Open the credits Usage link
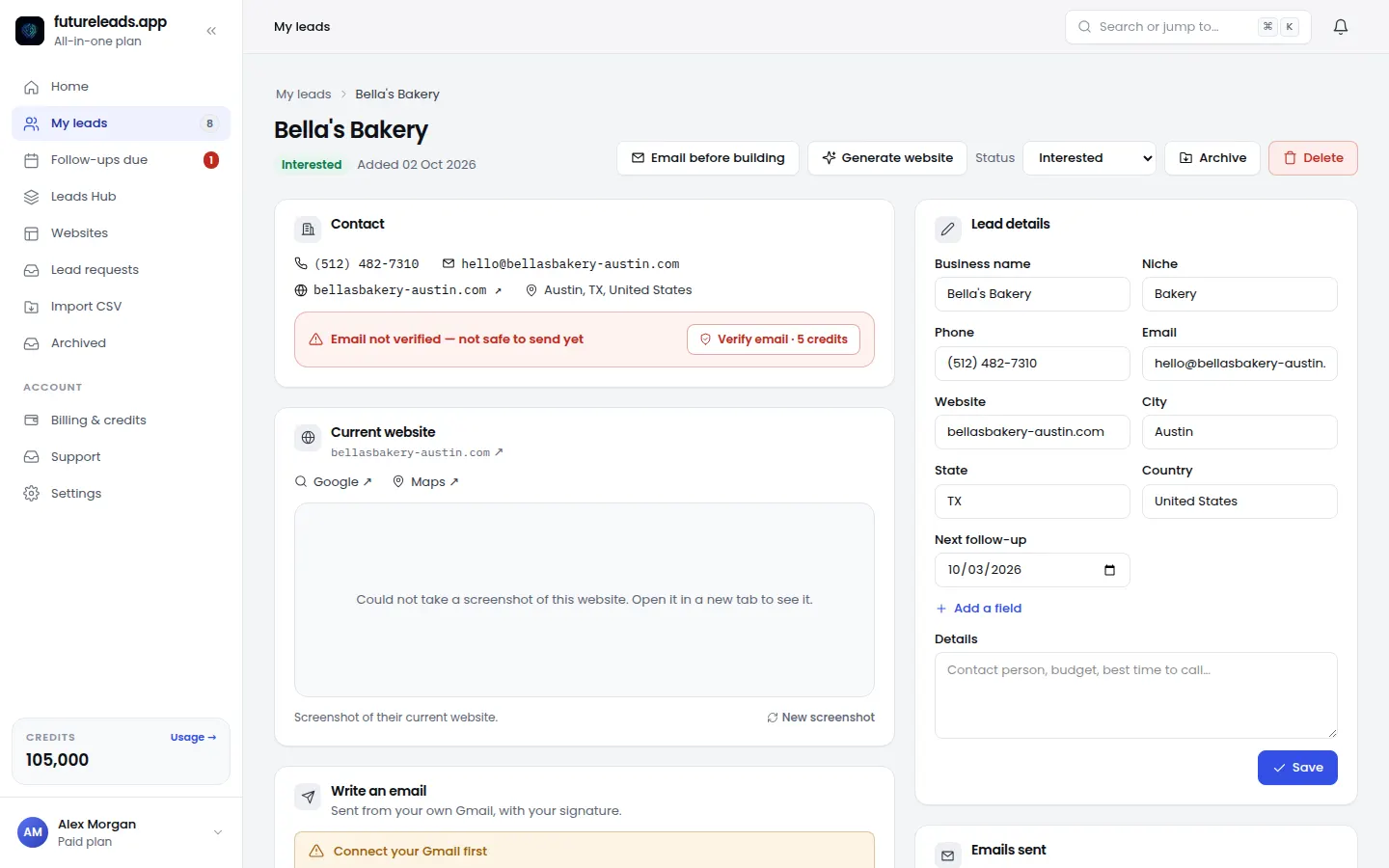The width and height of the screenshot is (1389, 868). point(193,738)
